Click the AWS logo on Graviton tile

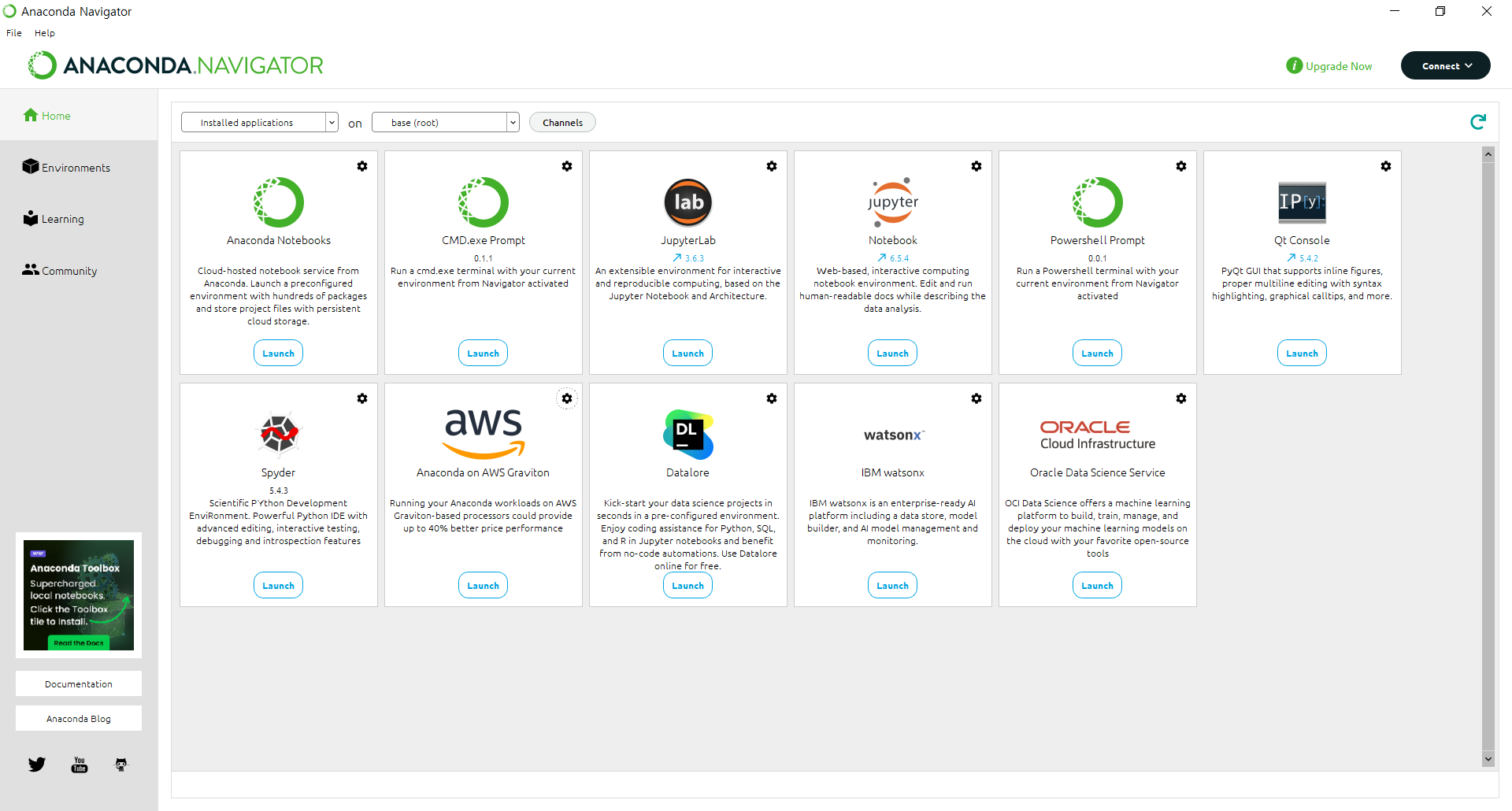coord(484,434)
